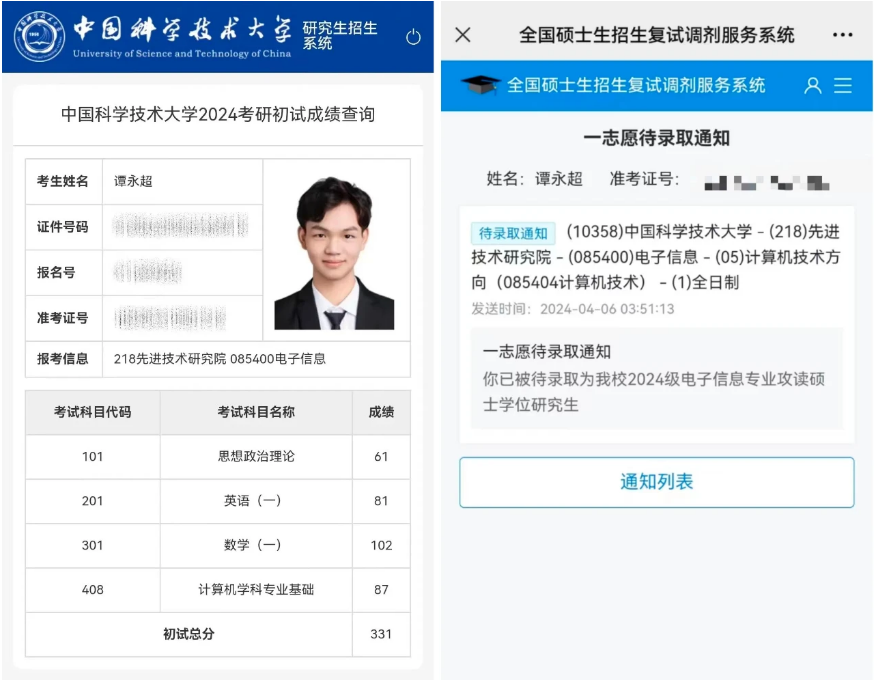Image resolution: width=874 pixels, height=687 pixels.
Task: Click the 数学（一） subject name
Action: tap(253, 545)
